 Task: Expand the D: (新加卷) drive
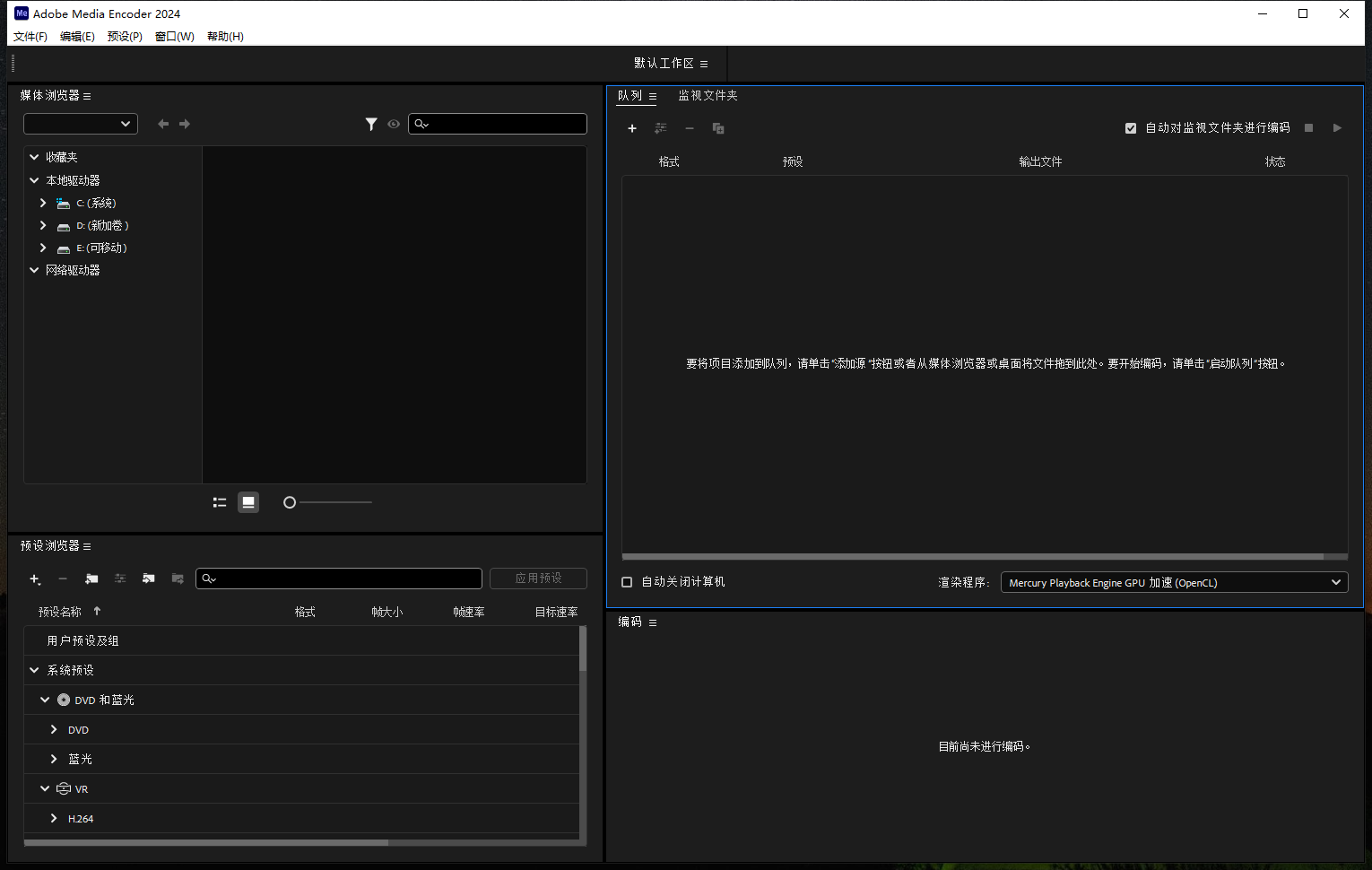[x=43, y=225]
